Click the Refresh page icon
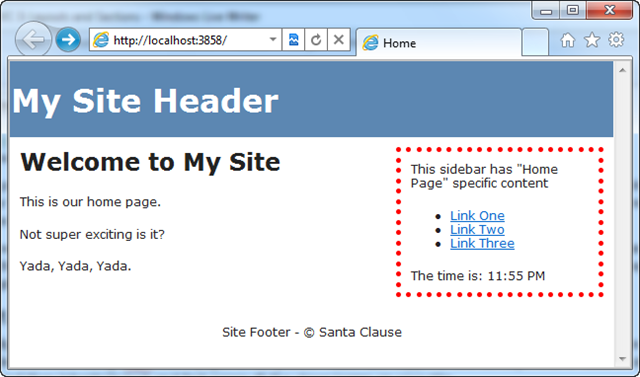This screenshot has height=377, width=640. [x=316, y=40]
